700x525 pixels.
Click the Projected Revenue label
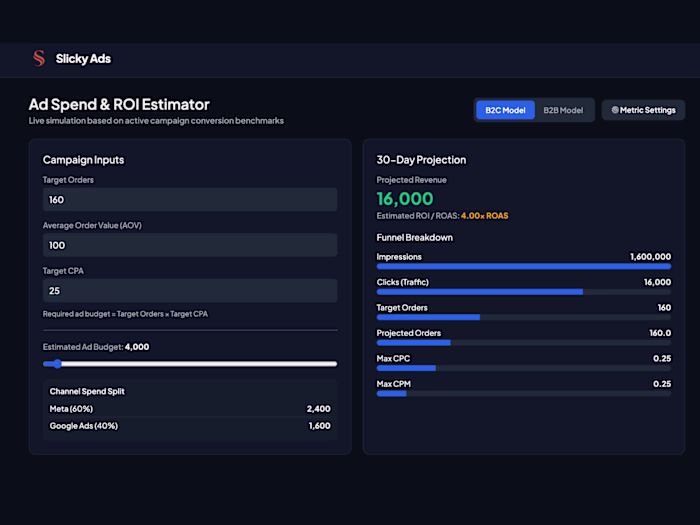(412, 180)
